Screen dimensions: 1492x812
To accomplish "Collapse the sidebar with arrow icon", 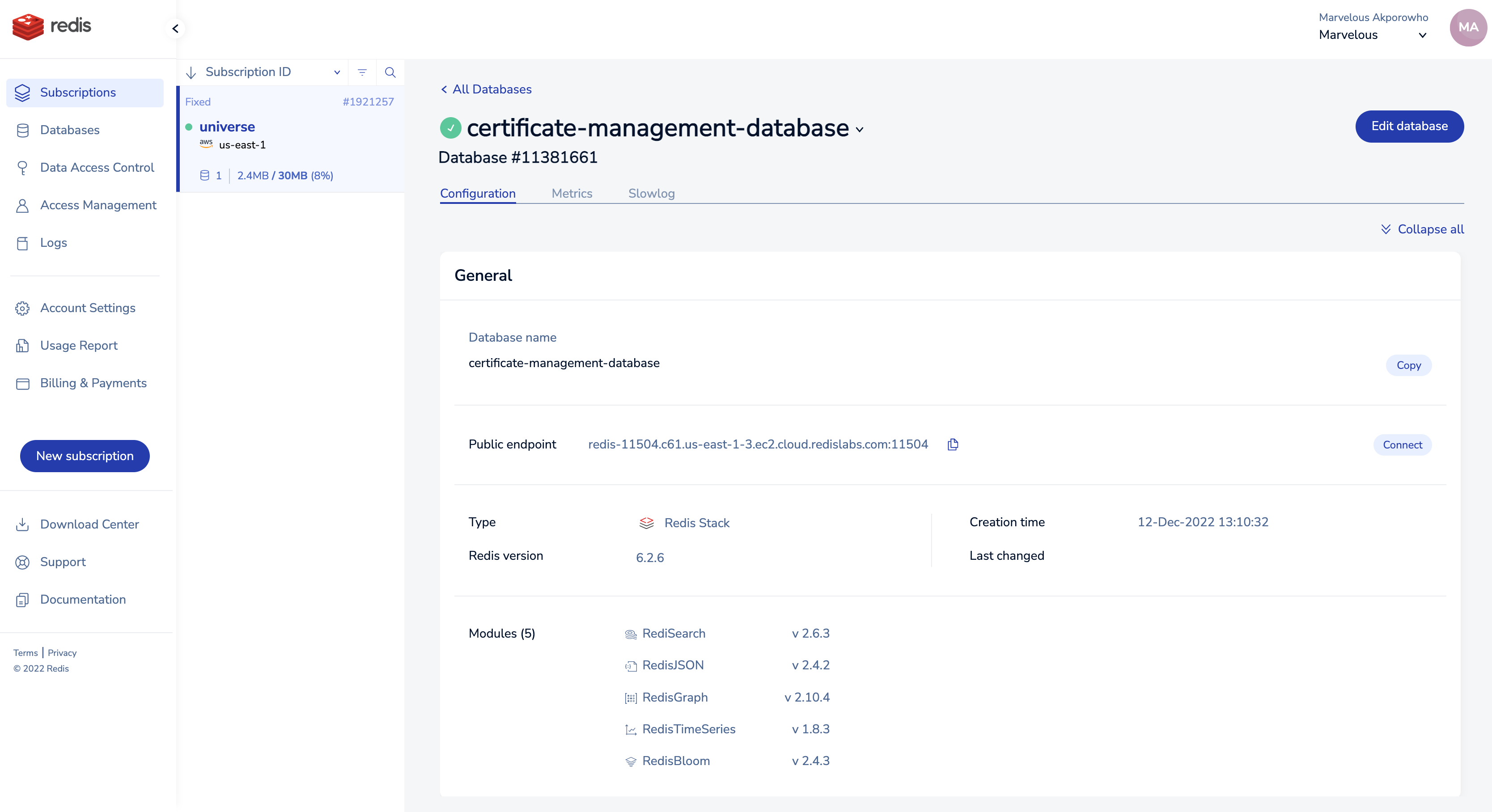I will [x=175, y=28].
